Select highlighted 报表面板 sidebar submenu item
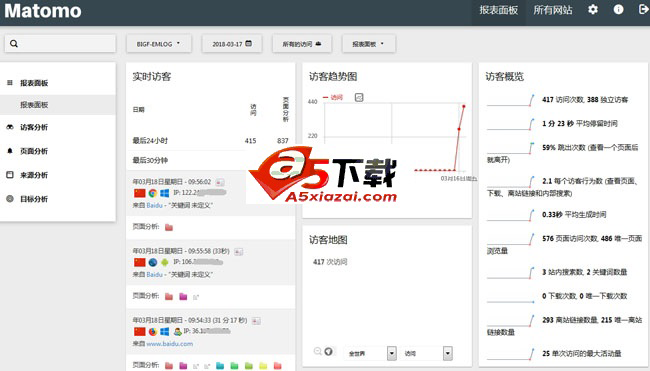The height and width of the screenshot is (371, 650). [58, 105]
